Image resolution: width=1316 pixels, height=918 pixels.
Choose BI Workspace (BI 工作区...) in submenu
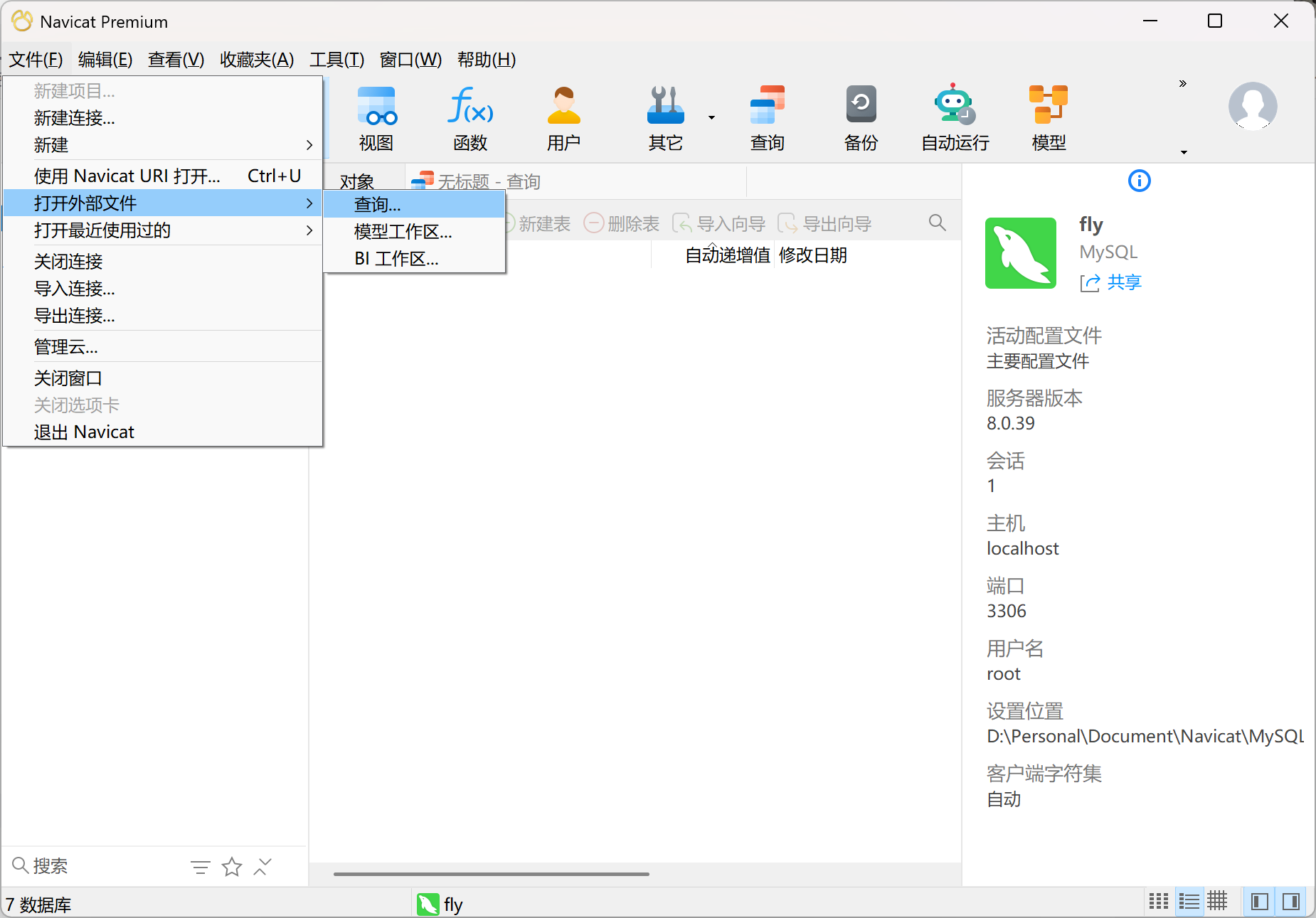click(x=414, y=259)
